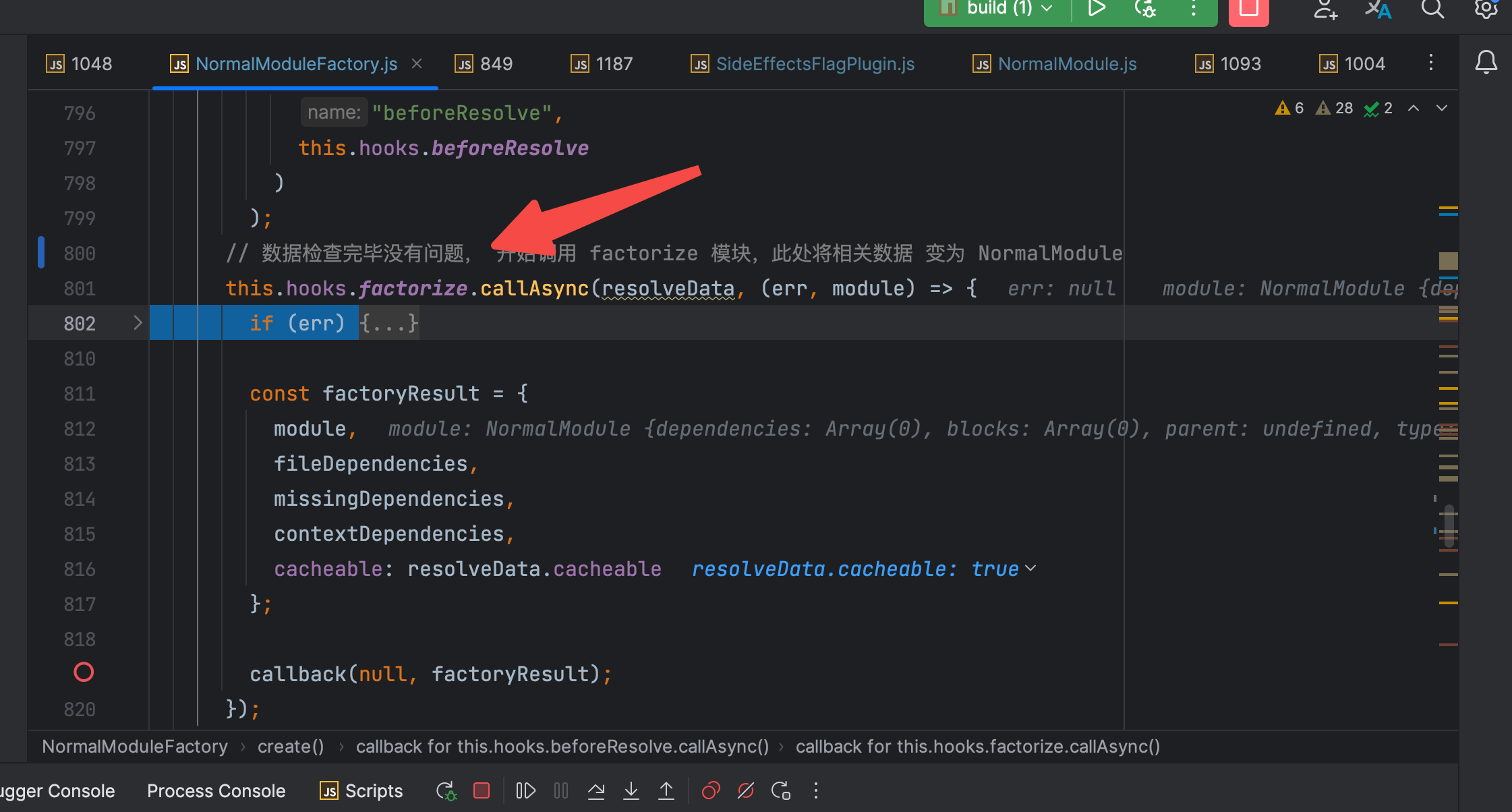Screen dimensions: 1512x812
Task: Rerun the debug session with bug icon
Action: point(446,790)
